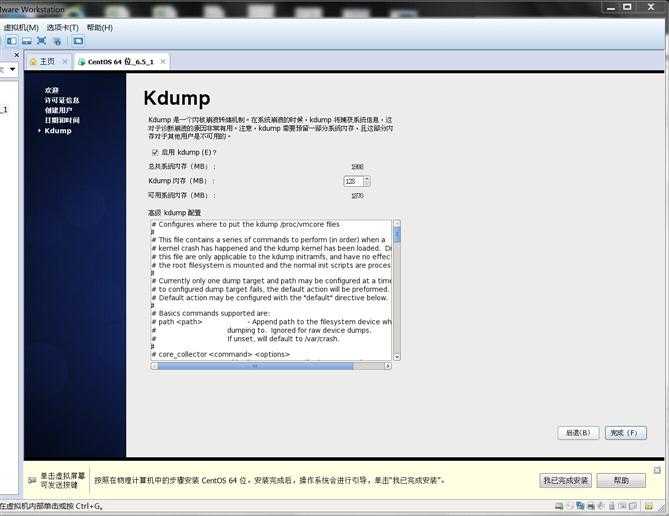Viewport: 669px width, 516px height.
Task: Click the console view toolbar icon
Action: tap(78, 41)
